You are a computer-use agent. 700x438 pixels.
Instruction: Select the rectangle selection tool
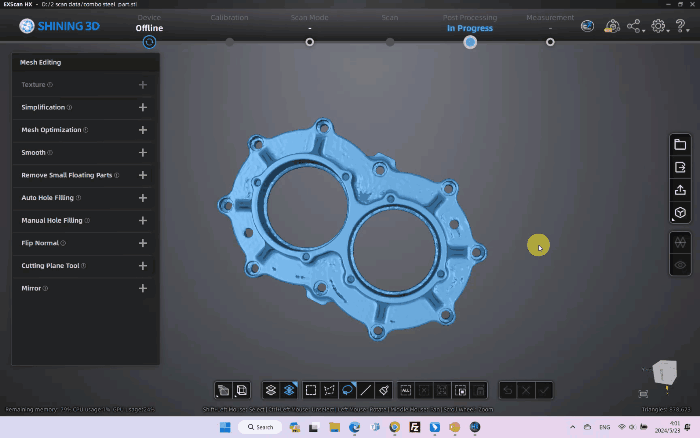click(311, 390)
